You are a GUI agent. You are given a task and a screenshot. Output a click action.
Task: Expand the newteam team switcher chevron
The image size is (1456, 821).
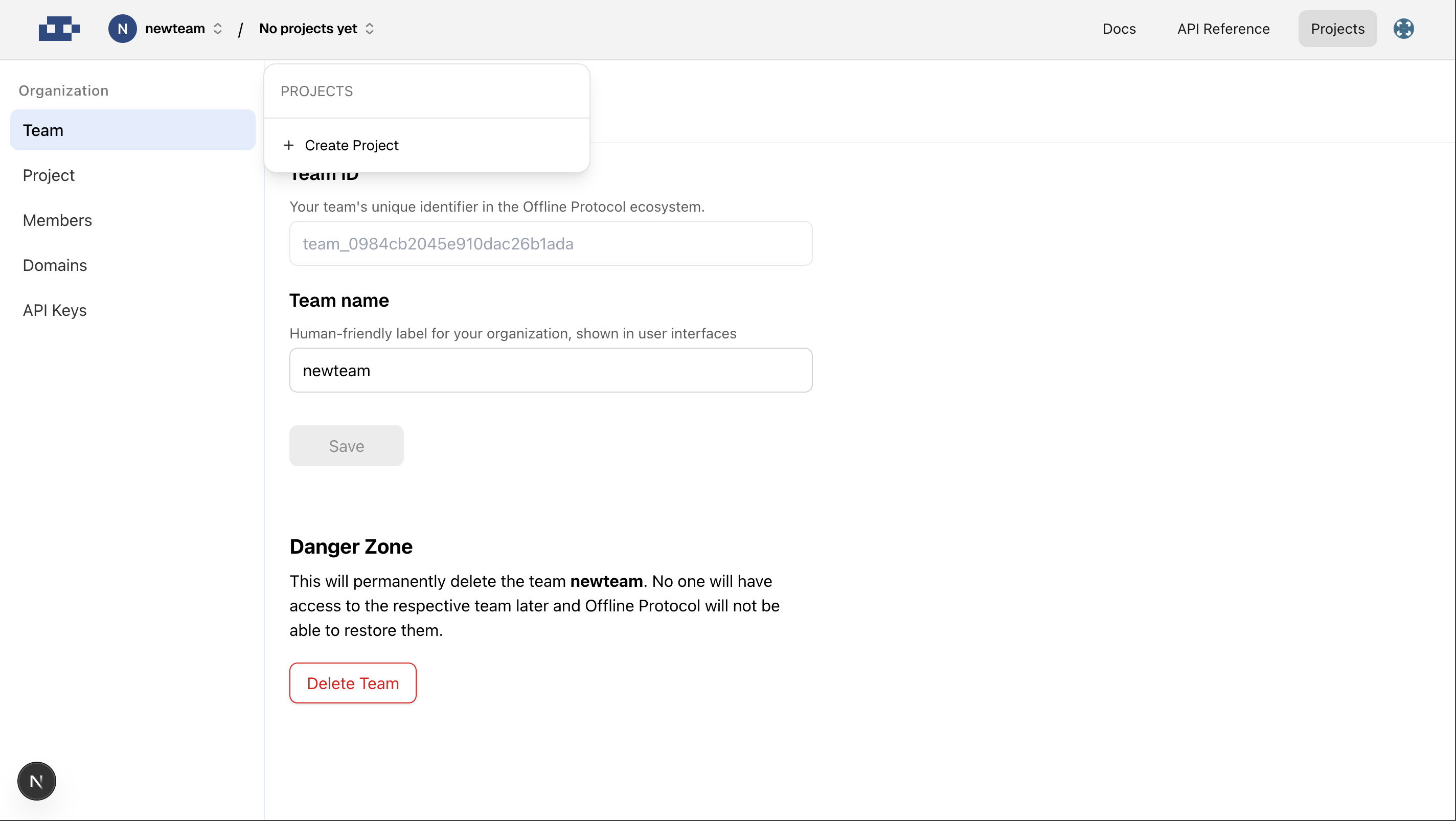point(218,28)
